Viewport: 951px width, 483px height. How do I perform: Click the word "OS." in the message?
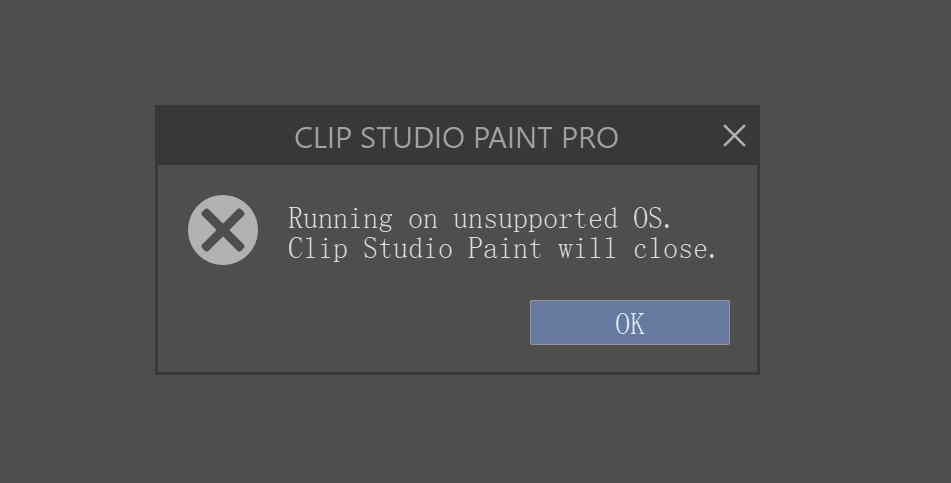(x=653, y=218)
